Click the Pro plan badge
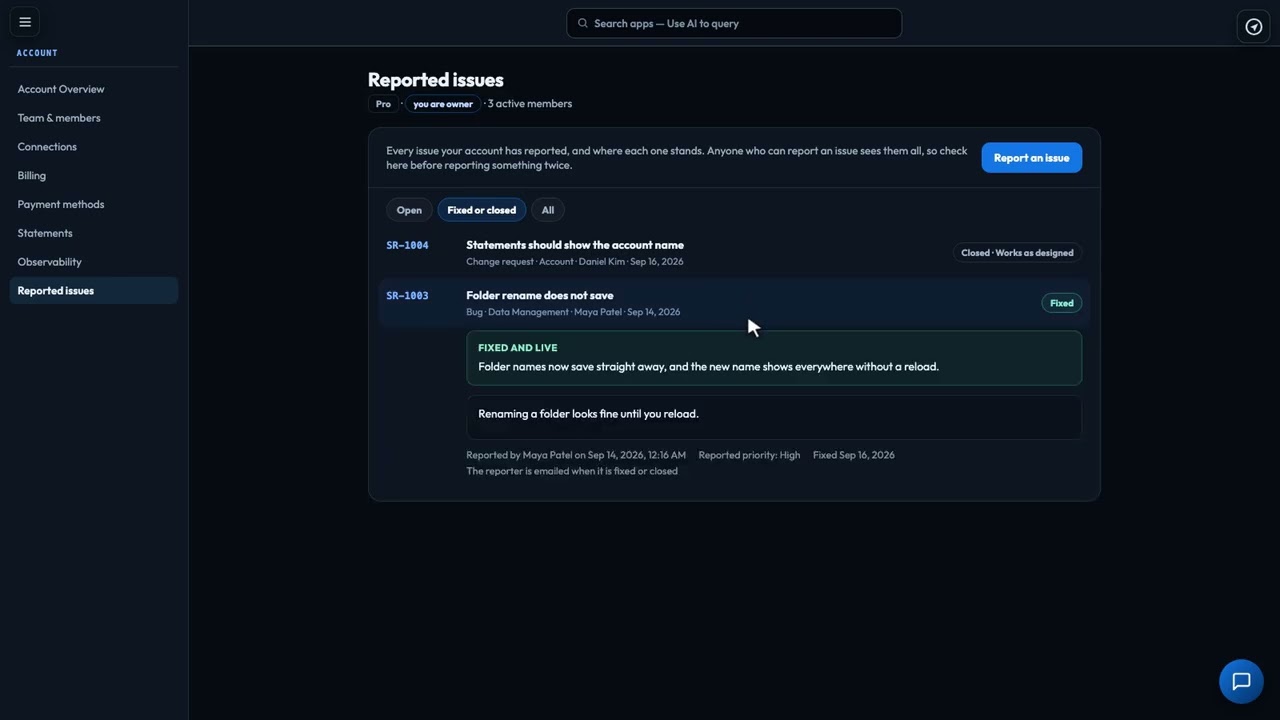This screenshot has width=1280, height=720. tap(383, 104)
